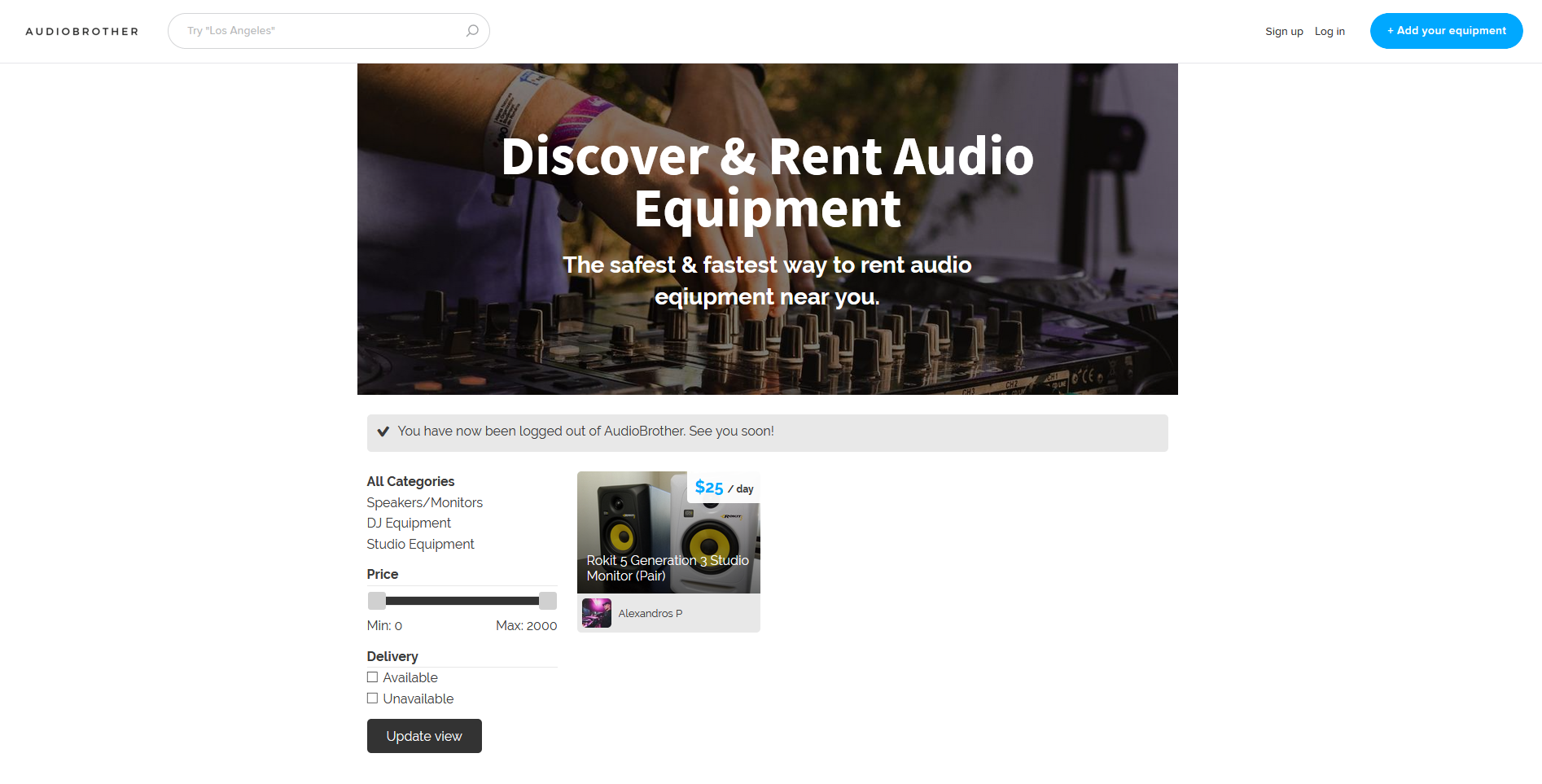Select the All Categories filter
Viewport: 1542px width, 784px height.
click(410, 481)
